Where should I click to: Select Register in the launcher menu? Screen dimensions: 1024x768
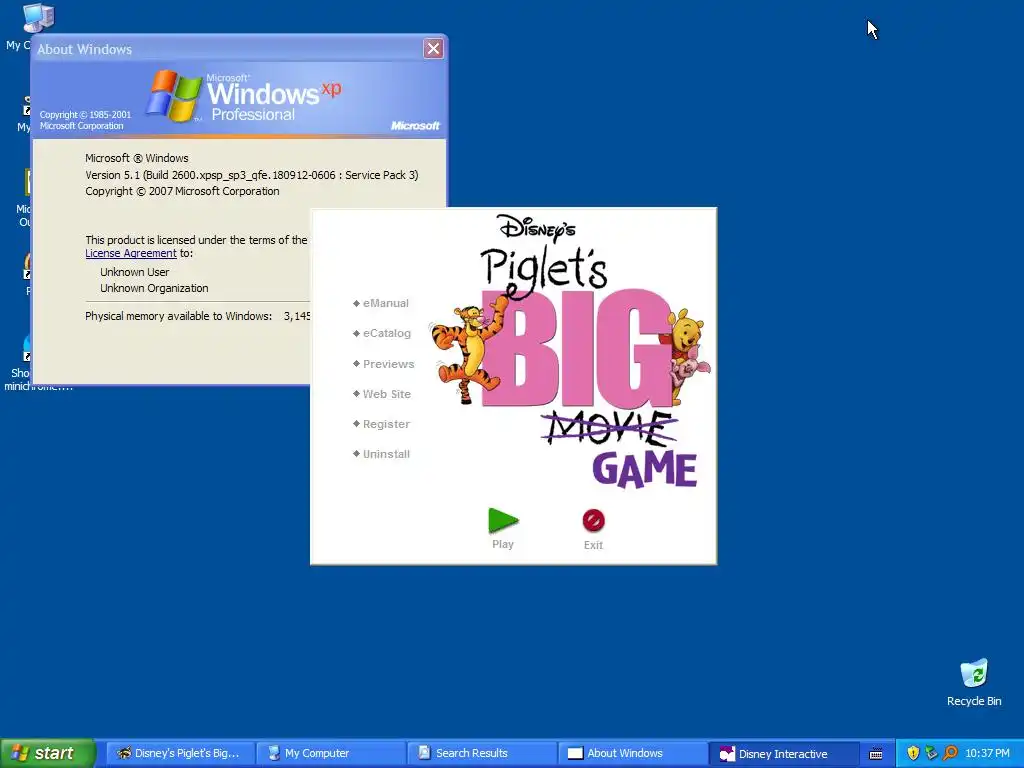point(381,424)
